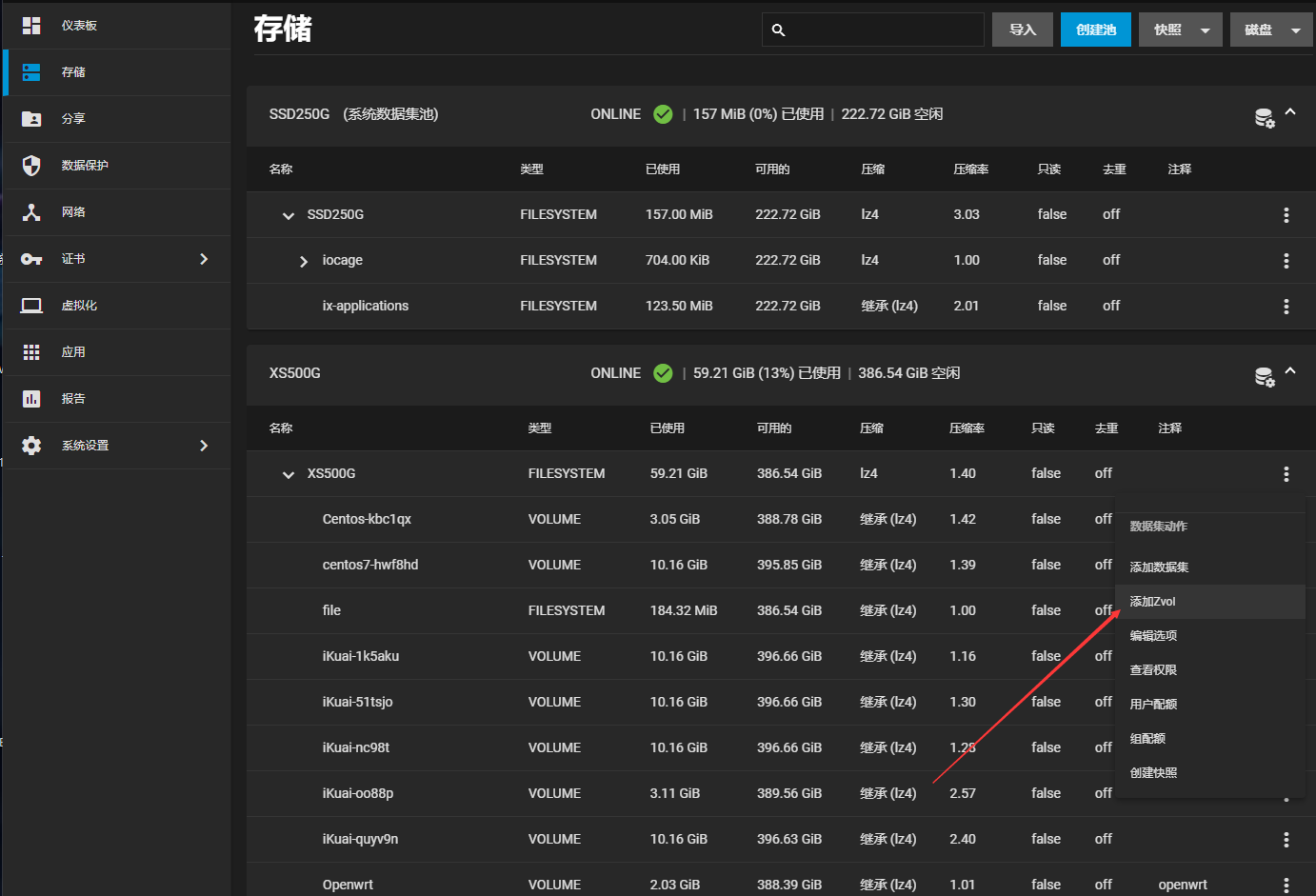The image size is (1316, 896).
Task: Open actions menu for iKuai-quyv9n row
Action: tap(1286, 840)
